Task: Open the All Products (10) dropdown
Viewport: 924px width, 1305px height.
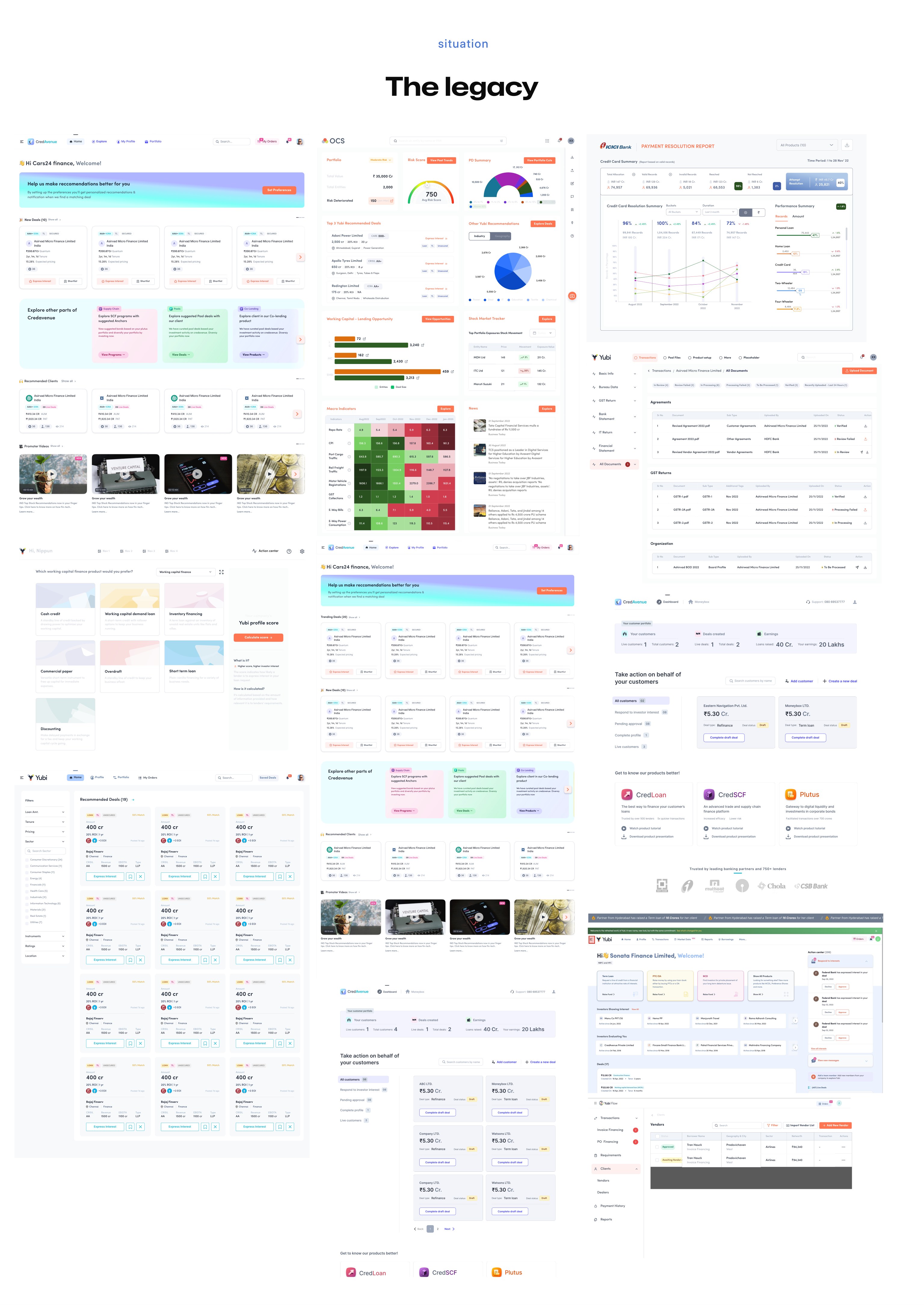Action: [807, 145]
